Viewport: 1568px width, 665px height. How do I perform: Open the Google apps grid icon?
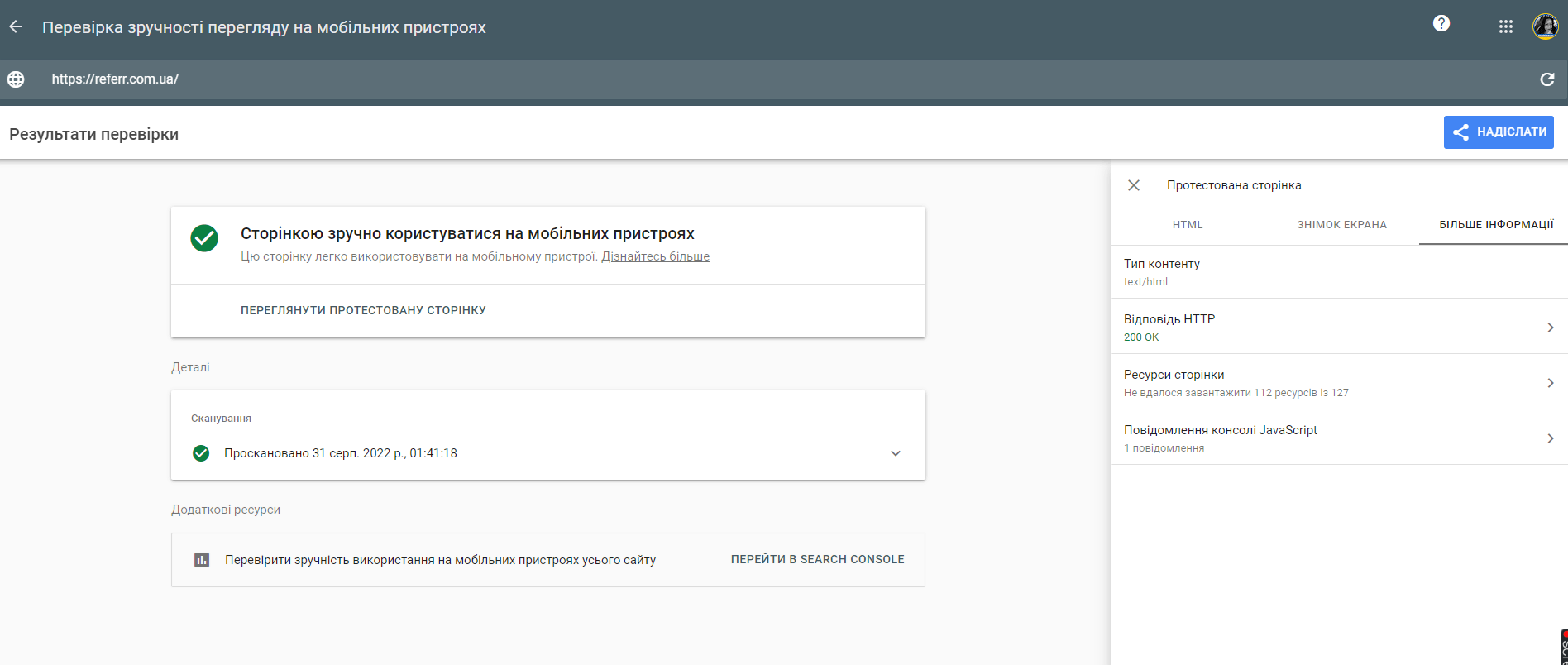pyautogui.click(x=1506, y=26)
